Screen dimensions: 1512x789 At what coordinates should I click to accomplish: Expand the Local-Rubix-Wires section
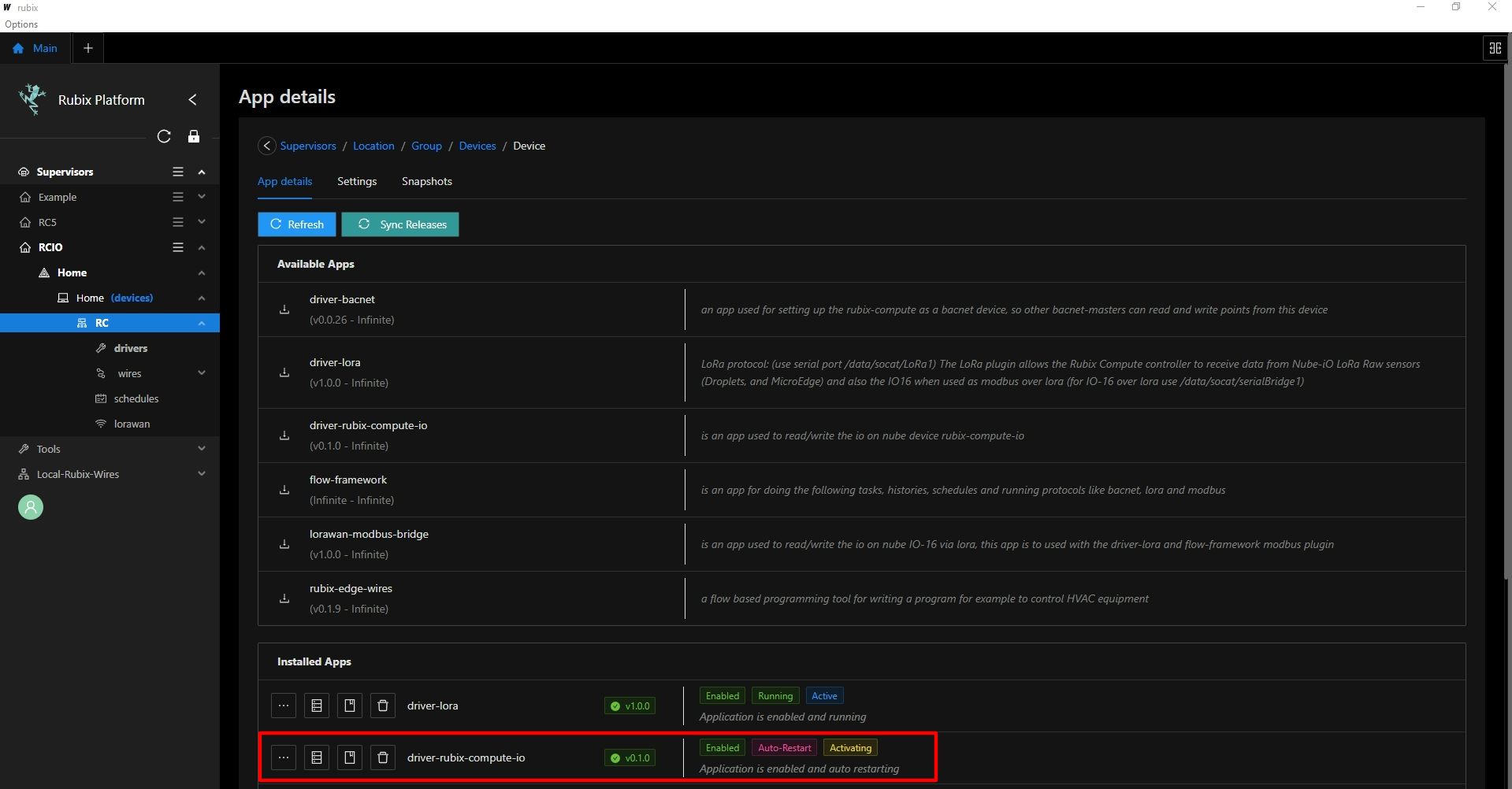[202, 474]
